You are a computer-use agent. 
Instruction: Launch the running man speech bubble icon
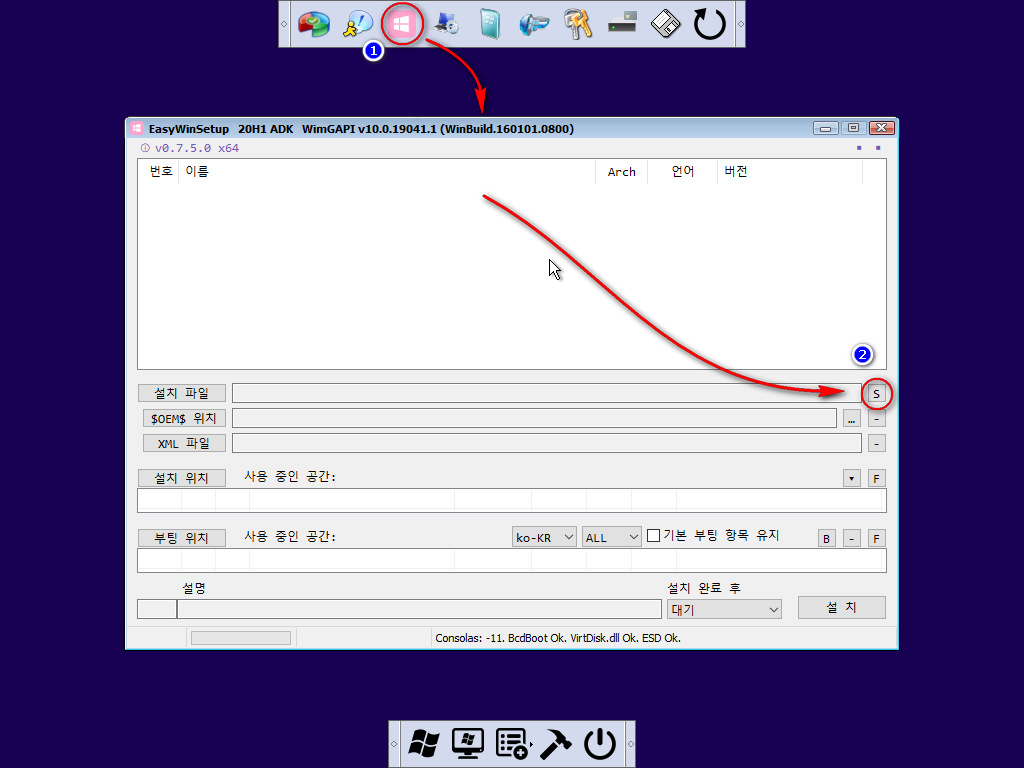pos(358,24)
